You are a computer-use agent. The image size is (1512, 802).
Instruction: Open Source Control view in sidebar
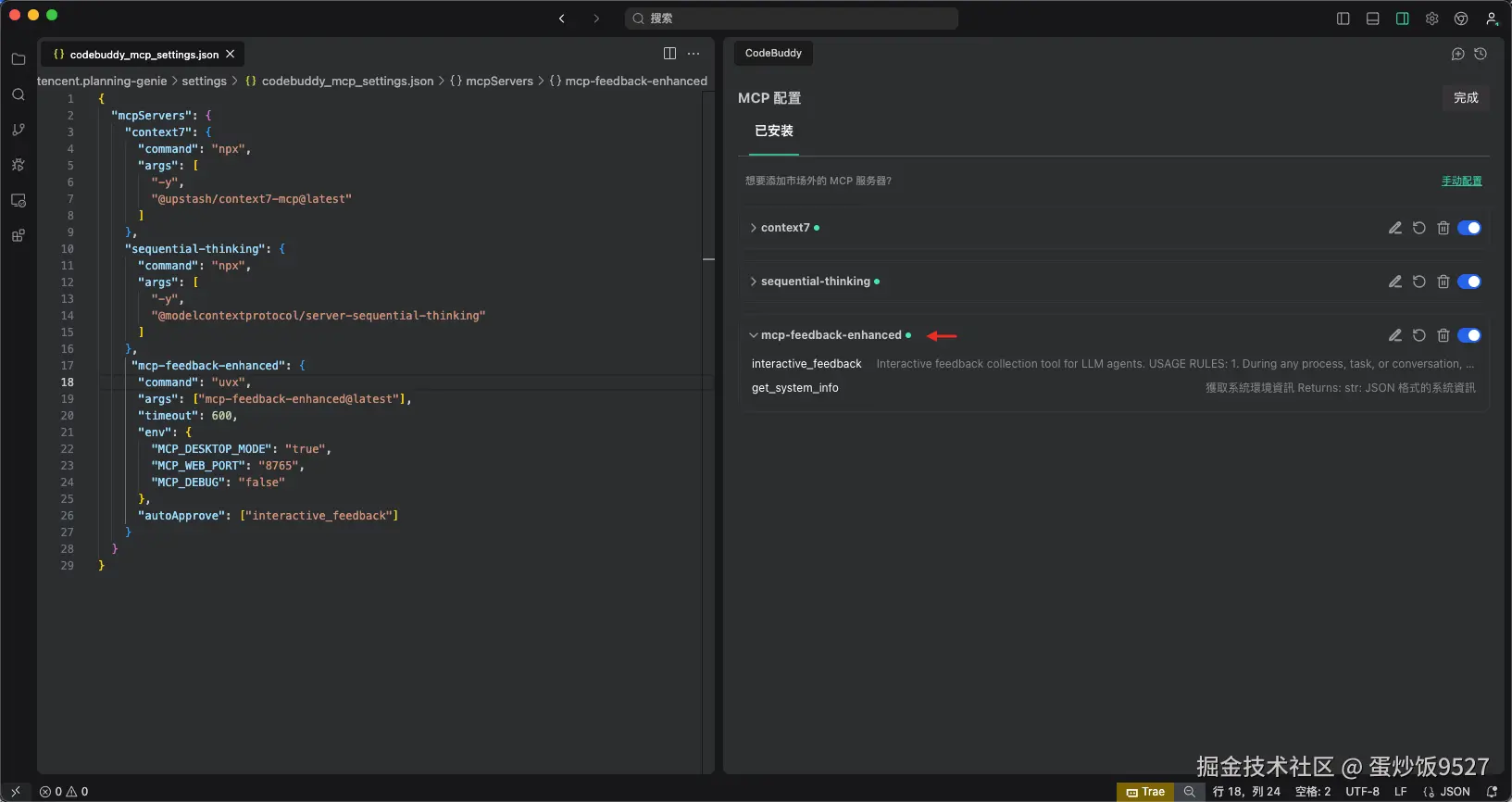(19, 130)
